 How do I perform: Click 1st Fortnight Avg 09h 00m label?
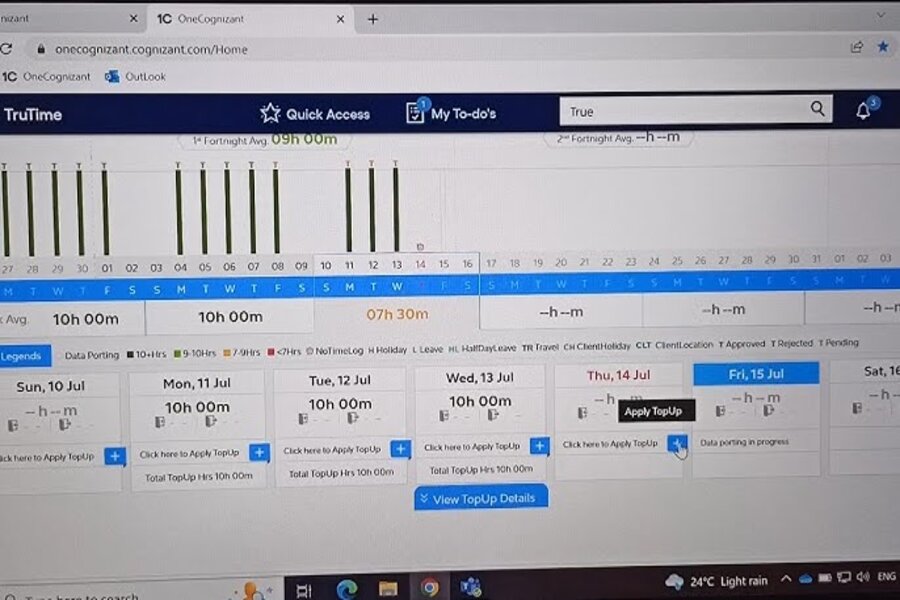(x=265, y=140)
